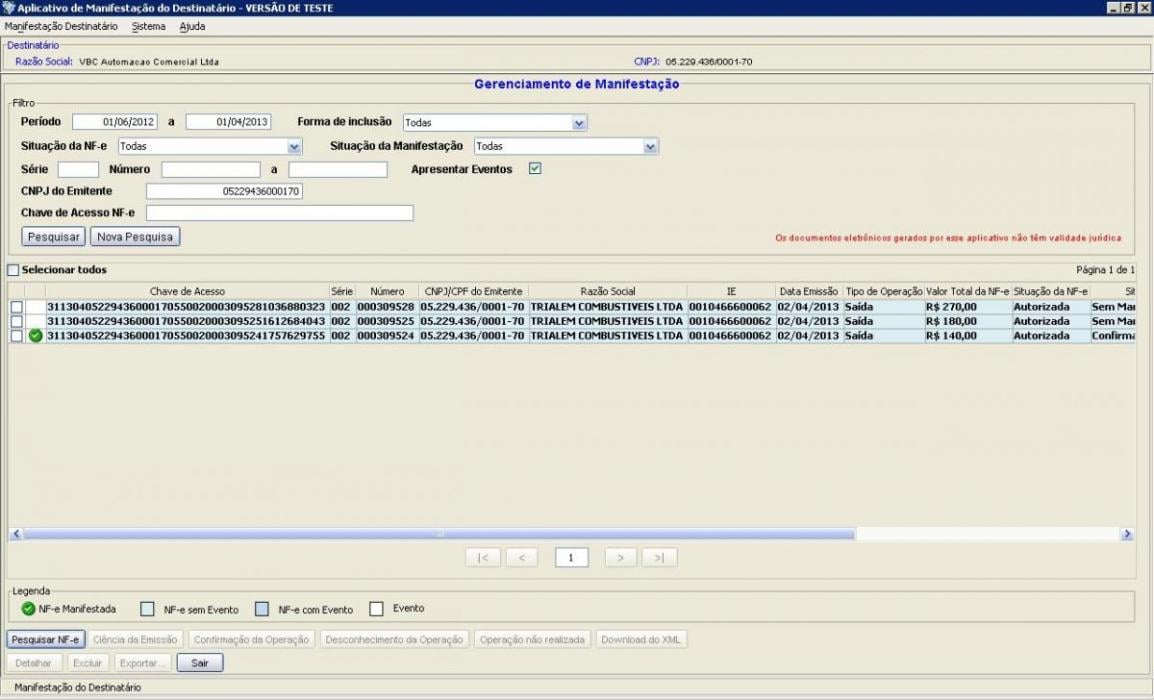Open the Manifestação Destinatário menu
The width and height of the screenshot is (1154, 700).
(x=61, y=26)
